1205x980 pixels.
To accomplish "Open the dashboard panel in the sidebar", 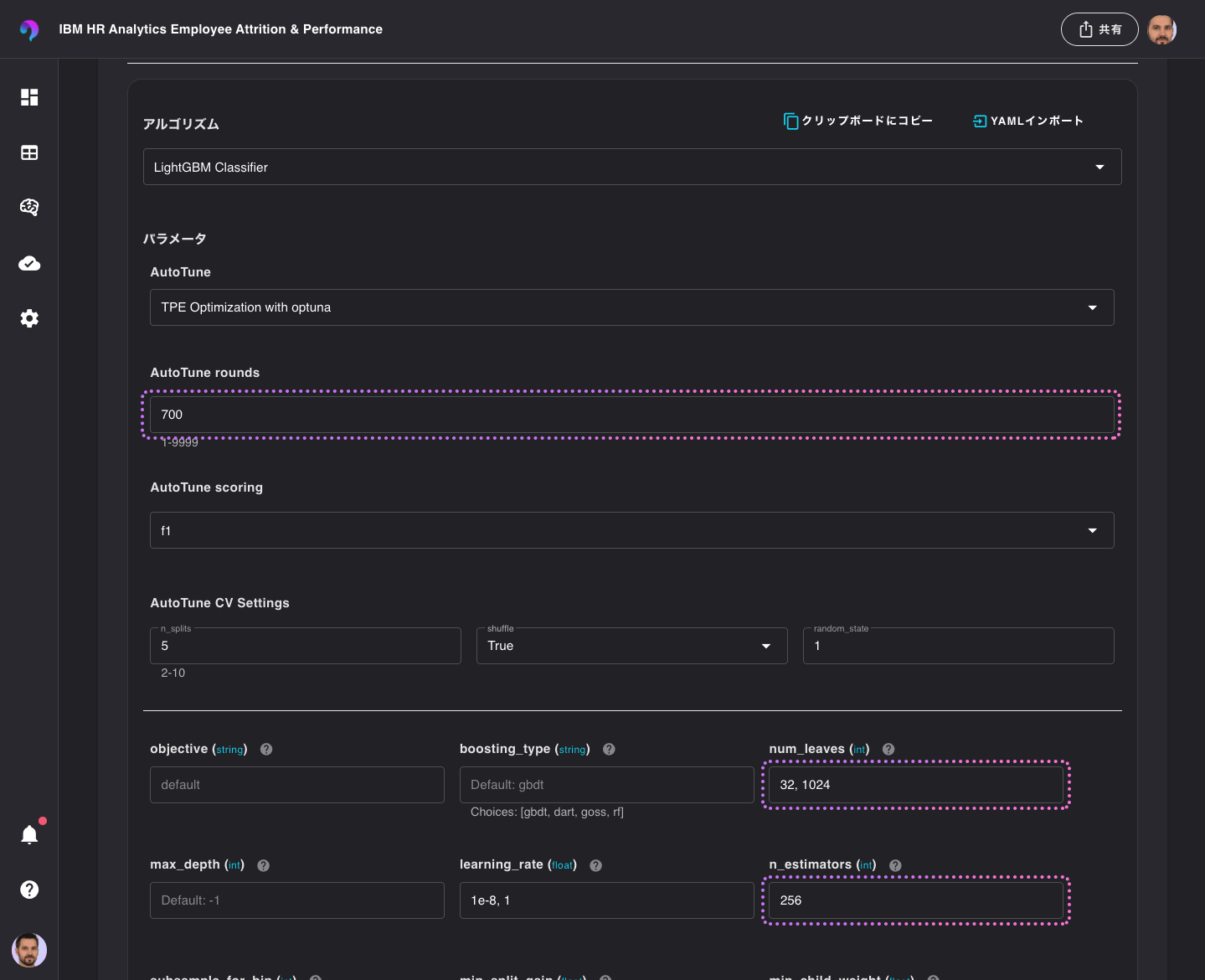I will [29, 98].
